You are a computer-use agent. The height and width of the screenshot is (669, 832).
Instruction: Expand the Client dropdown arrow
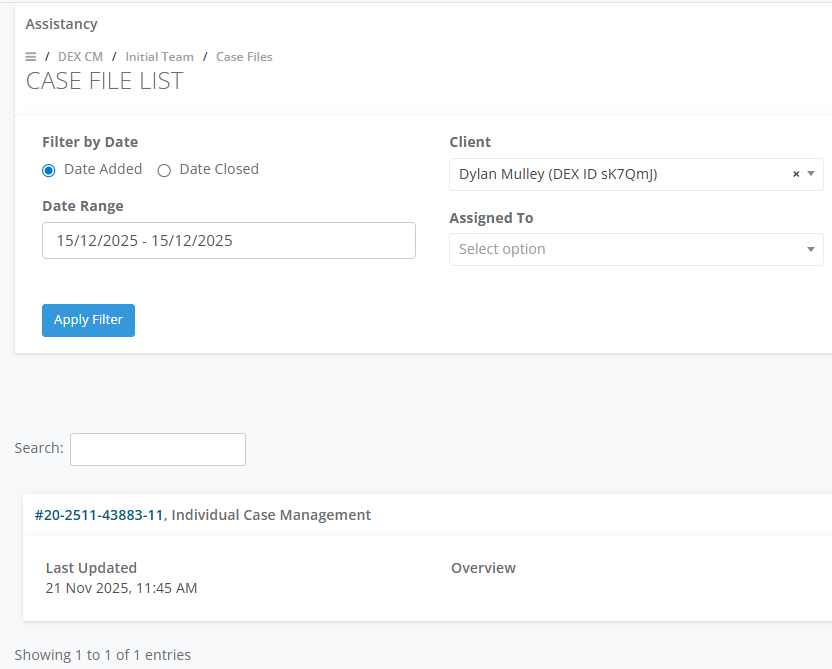[811, 174]
